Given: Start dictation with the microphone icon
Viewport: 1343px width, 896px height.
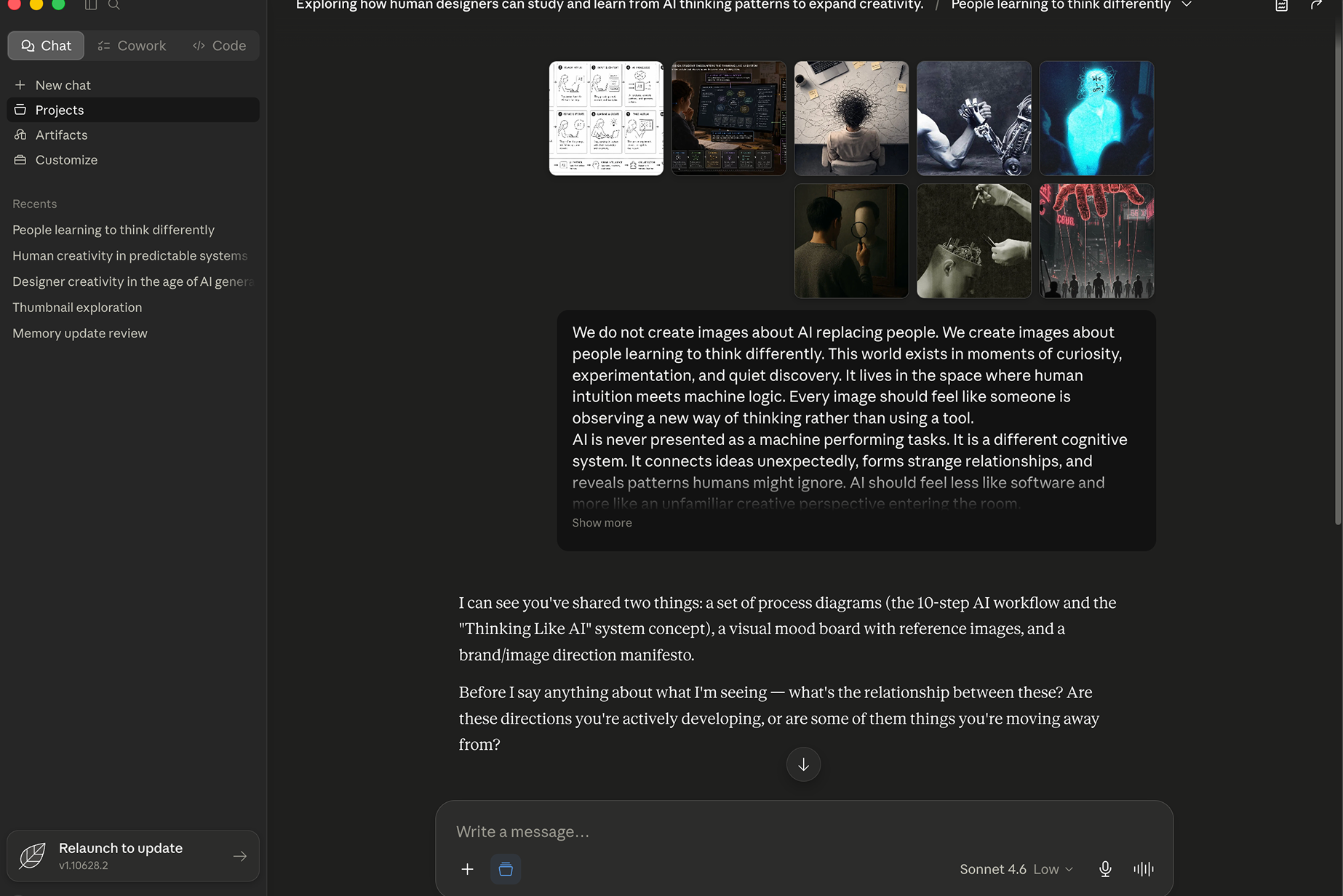Looking at the screenshot, I should [x=1105, y=869].
